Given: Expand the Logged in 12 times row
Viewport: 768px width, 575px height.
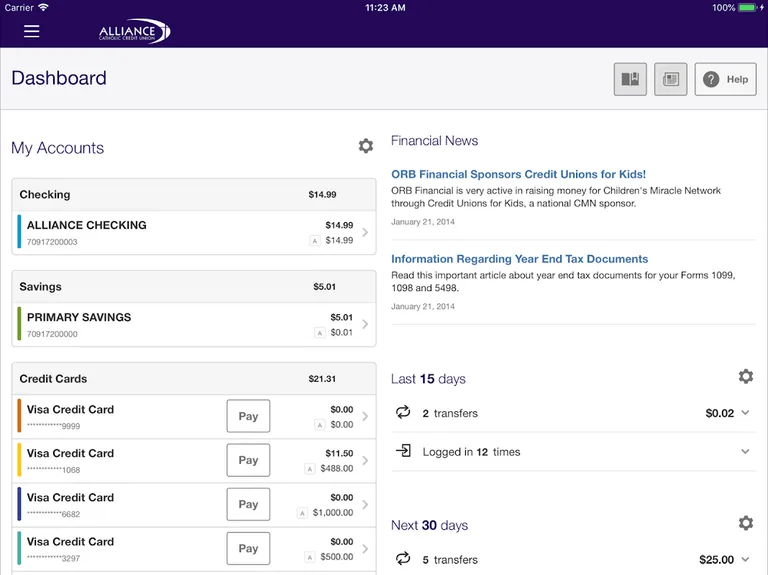Looking at the screenshot, I should tap(574, 452).
